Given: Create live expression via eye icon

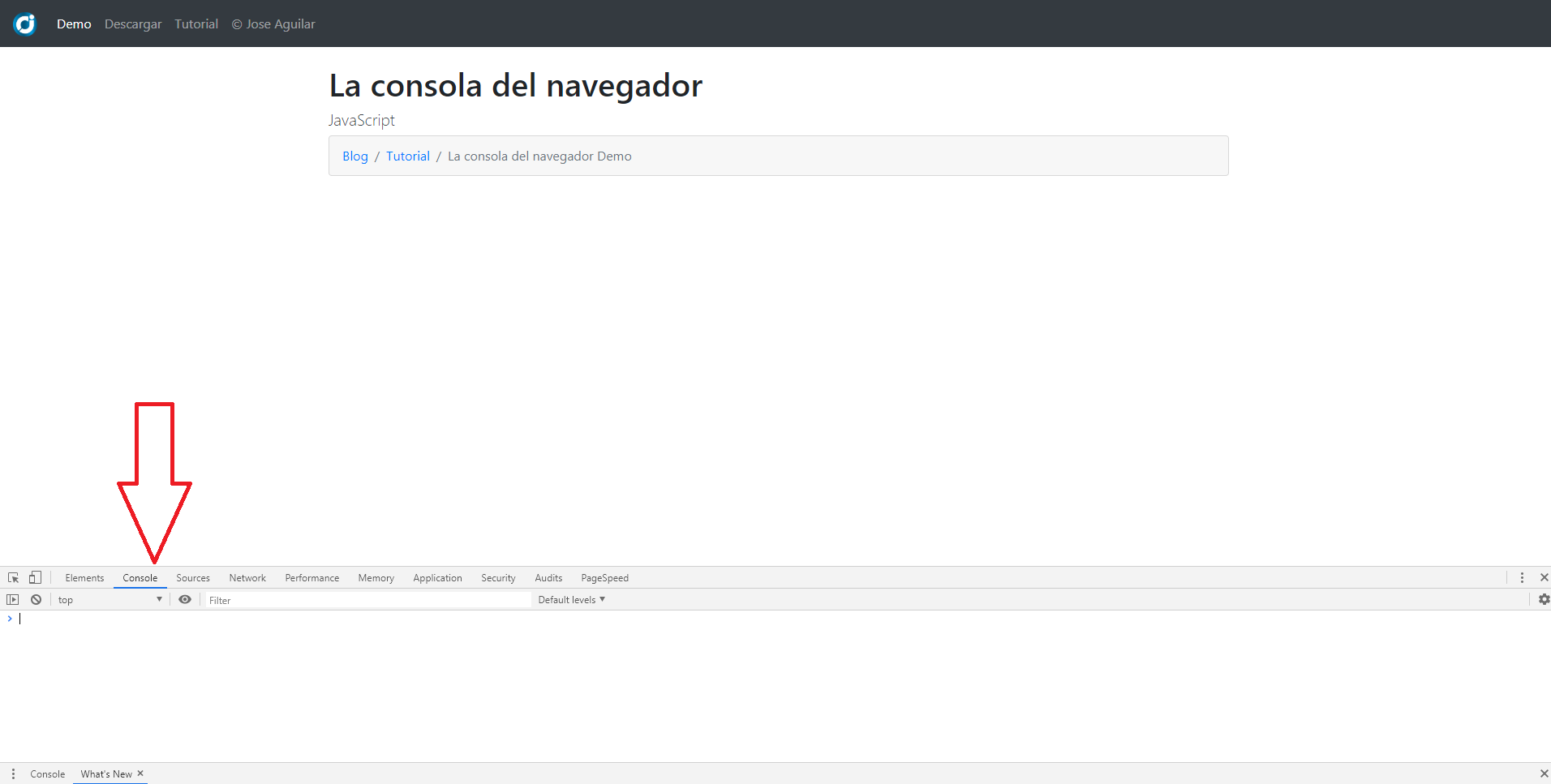Looking at the screenshot, I should 185,599.
